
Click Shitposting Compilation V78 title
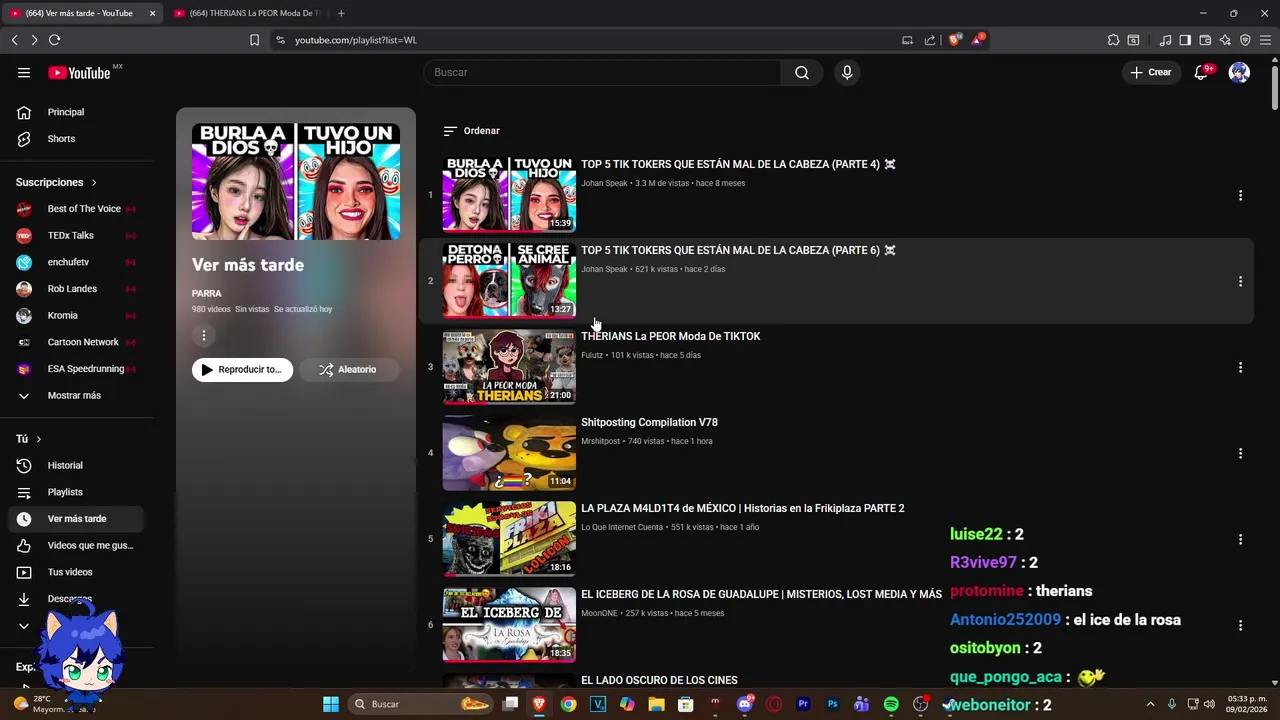click(649, 422)
